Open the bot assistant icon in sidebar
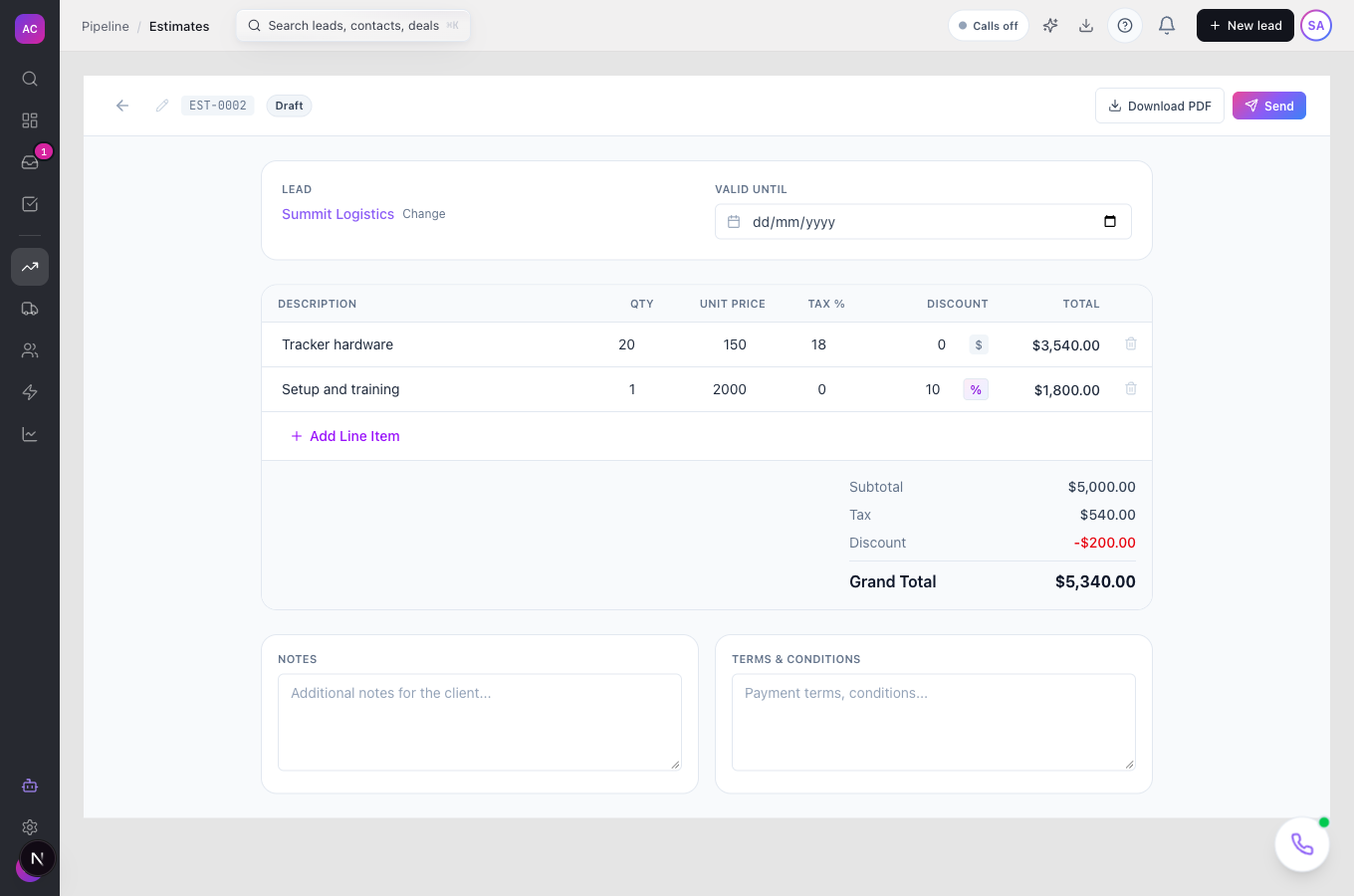 30,785
